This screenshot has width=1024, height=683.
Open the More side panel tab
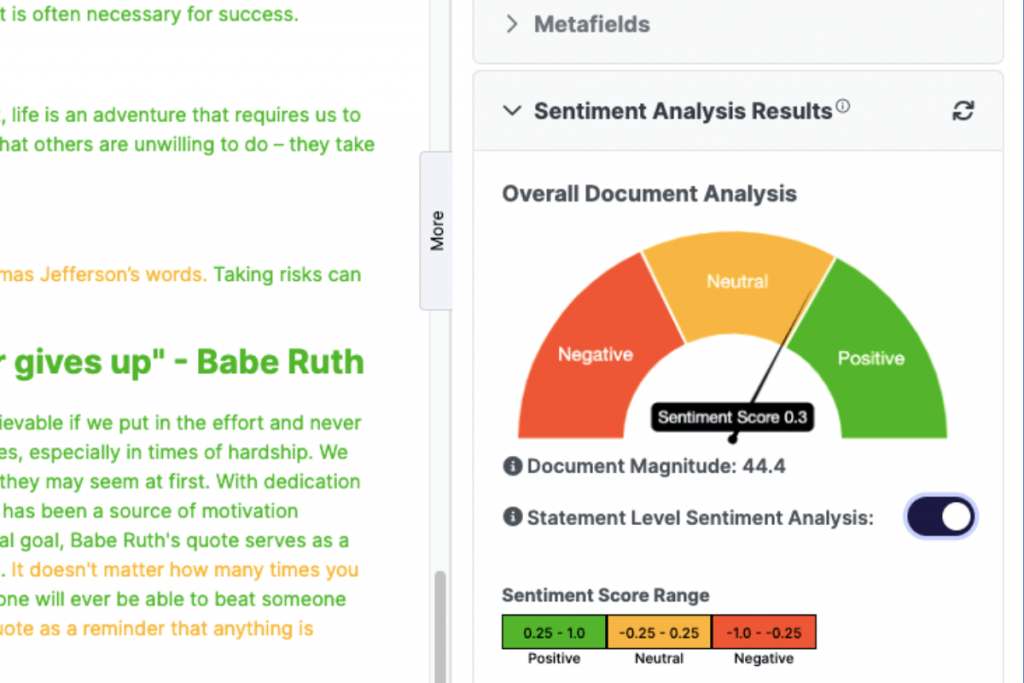coord(437,228)
